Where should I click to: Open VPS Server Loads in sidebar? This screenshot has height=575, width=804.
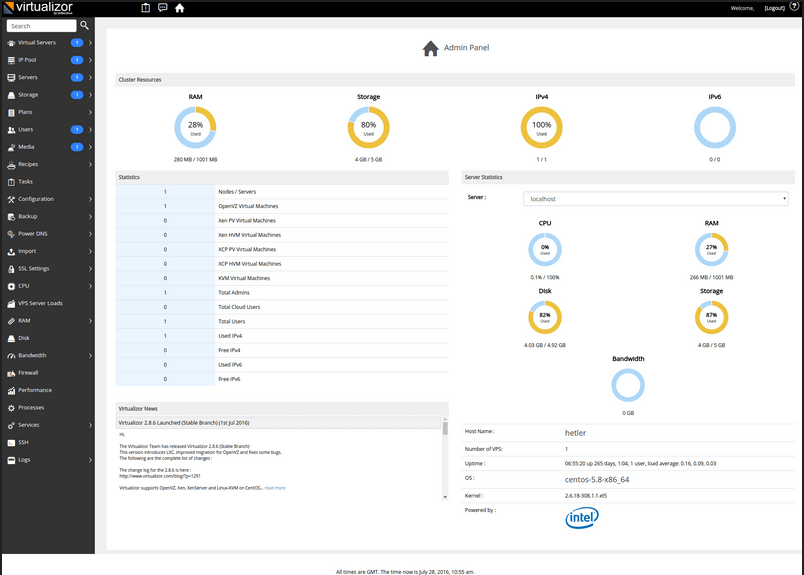coord(40,303)
